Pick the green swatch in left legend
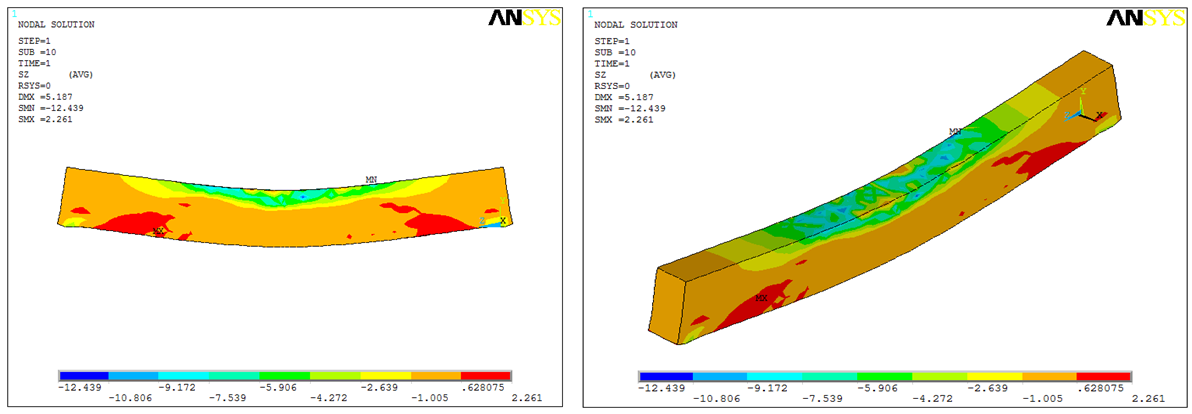The image size is (1192, 414). (x=285, y=375)
